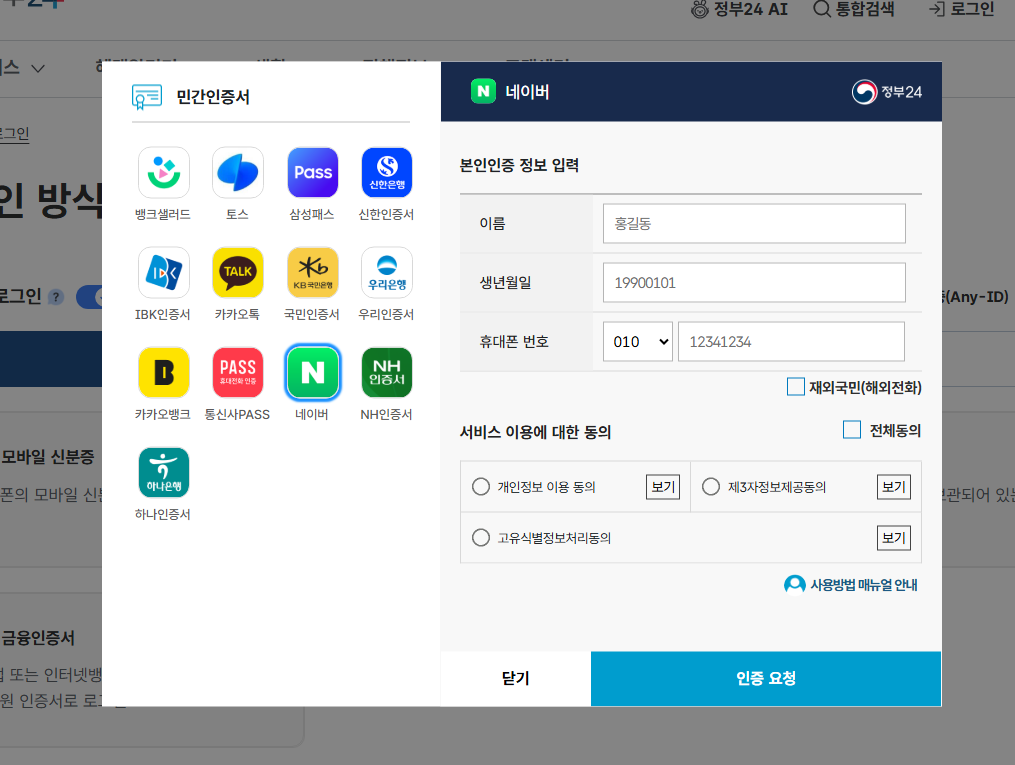Select the Hana Bank certificate icon
Image resolution: width=1015 pixels, height=765 pixels.
pos(164,472)
